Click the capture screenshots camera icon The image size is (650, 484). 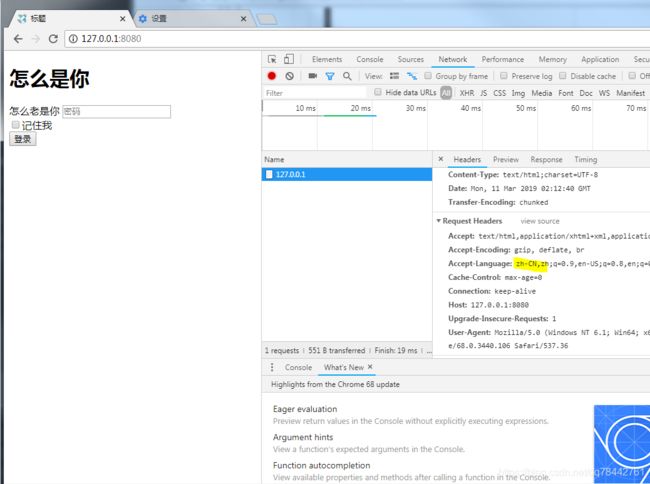tap(313, 76)
